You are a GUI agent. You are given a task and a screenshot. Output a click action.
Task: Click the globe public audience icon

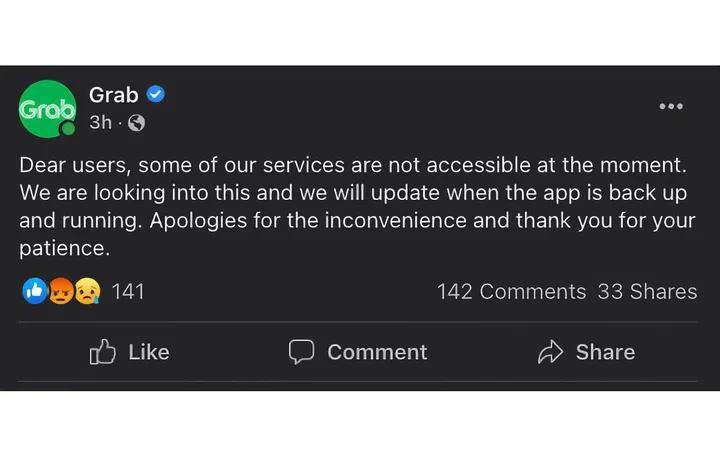(x=136, y=123)
